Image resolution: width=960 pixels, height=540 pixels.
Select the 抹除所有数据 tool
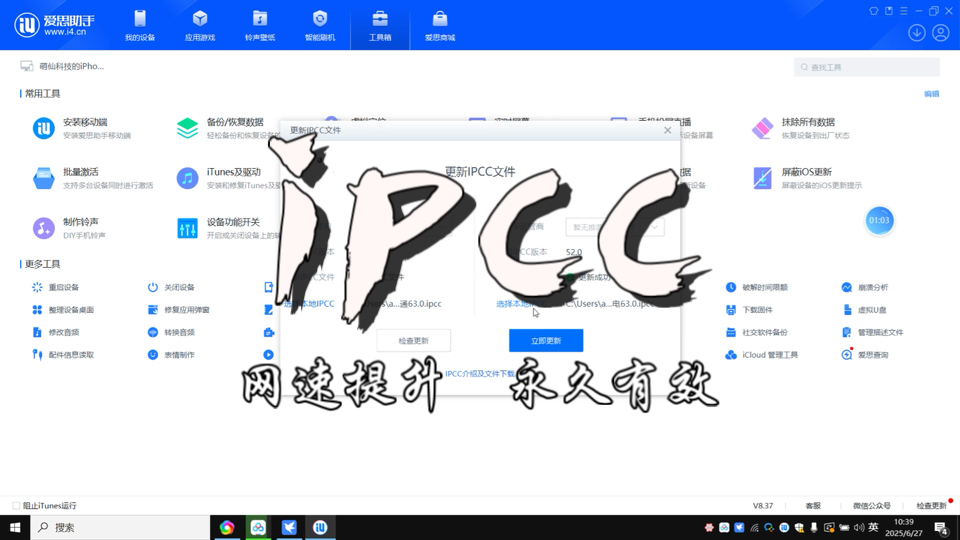point(800,128)
